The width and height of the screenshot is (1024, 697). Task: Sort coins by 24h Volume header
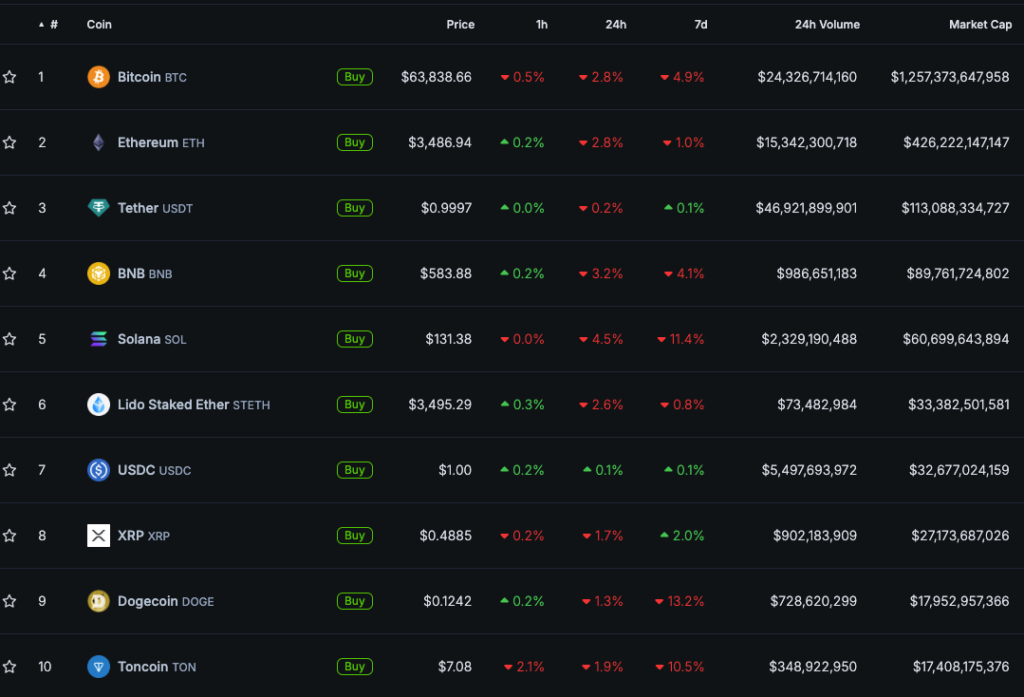(x=826, y=24)
